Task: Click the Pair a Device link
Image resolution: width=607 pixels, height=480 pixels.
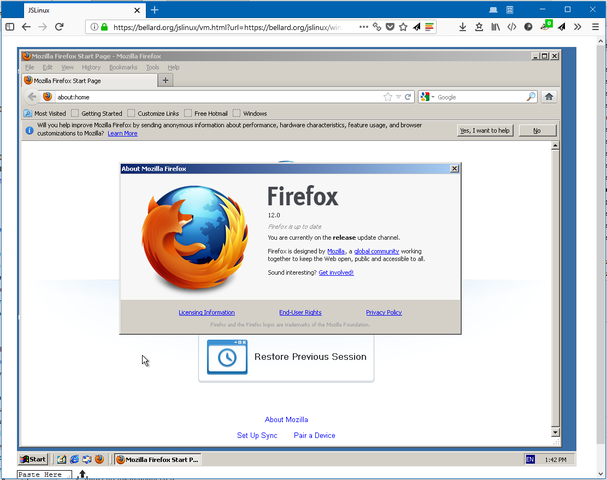Action: [314, 435]
